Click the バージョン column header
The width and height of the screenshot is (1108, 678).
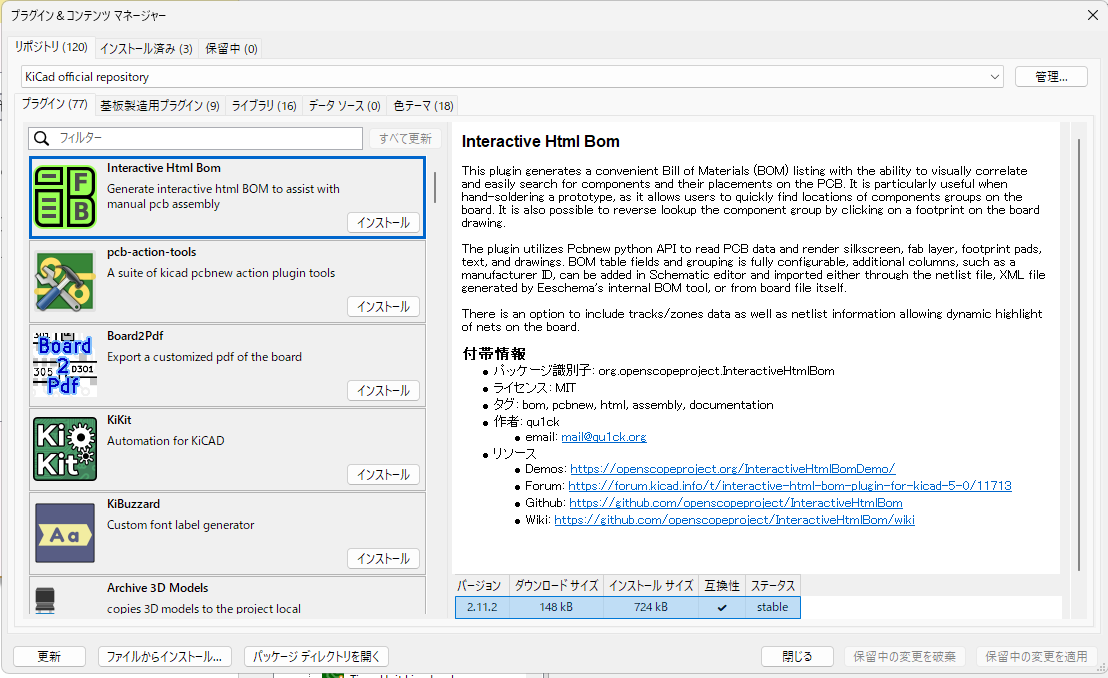(x=479, y=586)
